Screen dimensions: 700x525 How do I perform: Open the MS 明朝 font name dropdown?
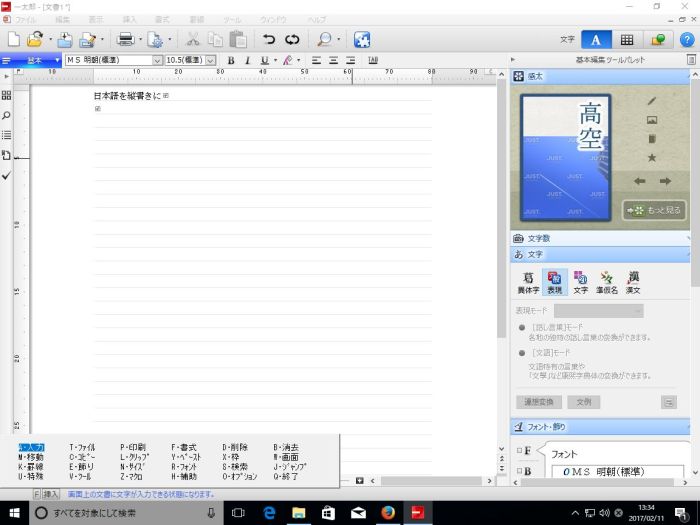pyautogui.click(x=157, y=61)
